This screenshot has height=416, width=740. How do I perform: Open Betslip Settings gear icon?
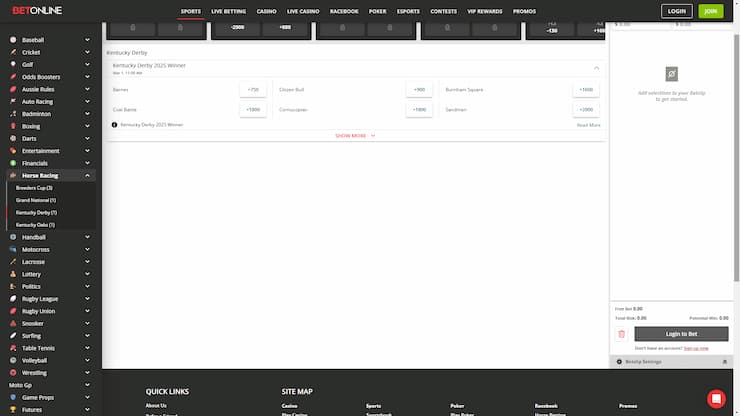(619, 362)
